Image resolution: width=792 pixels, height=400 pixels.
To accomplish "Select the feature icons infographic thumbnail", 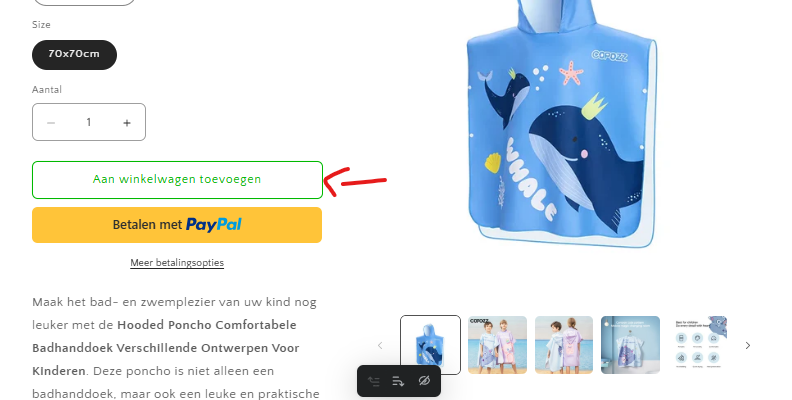I will tap(698, 345).
